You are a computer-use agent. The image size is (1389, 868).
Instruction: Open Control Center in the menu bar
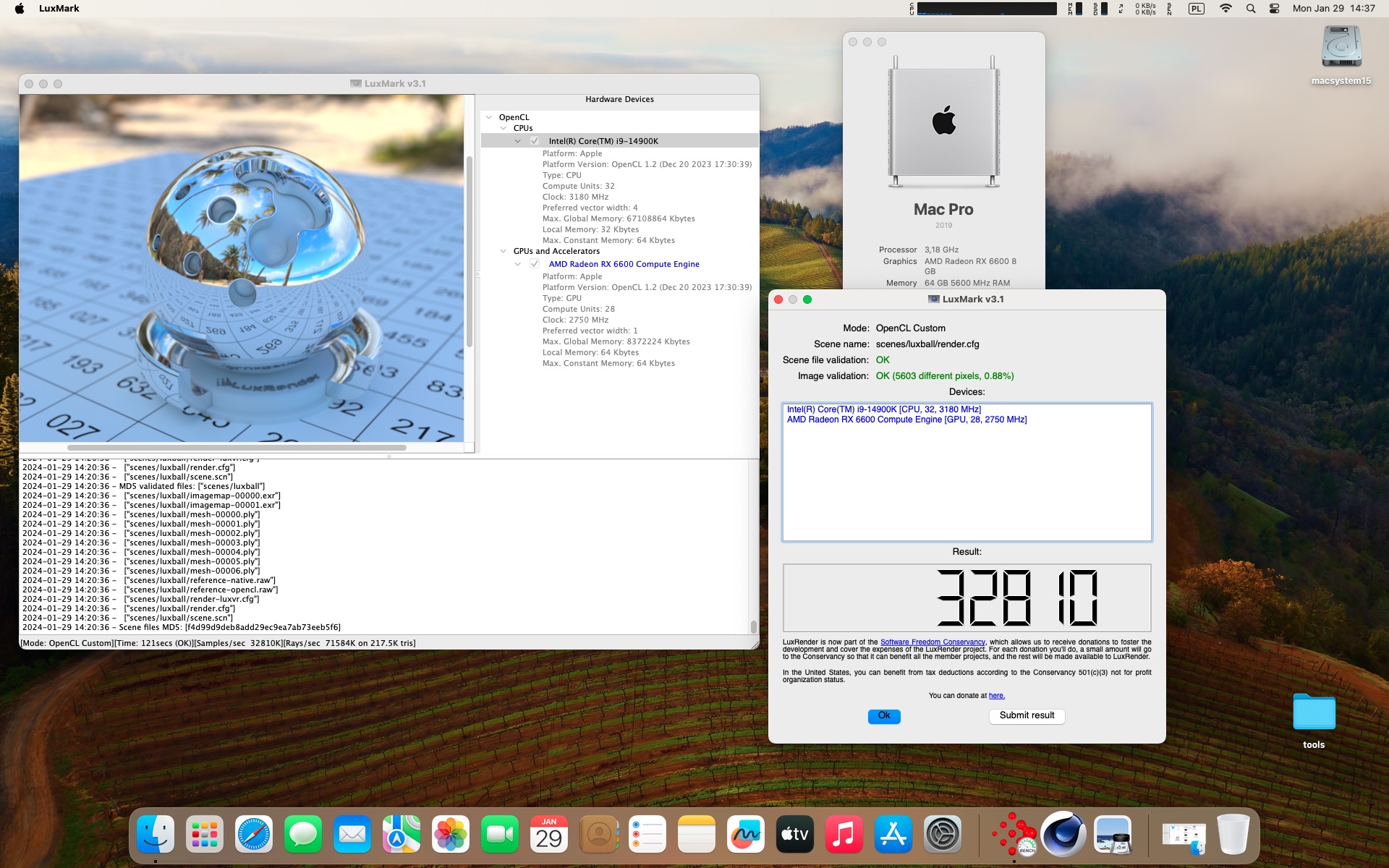click(1274, 9)
